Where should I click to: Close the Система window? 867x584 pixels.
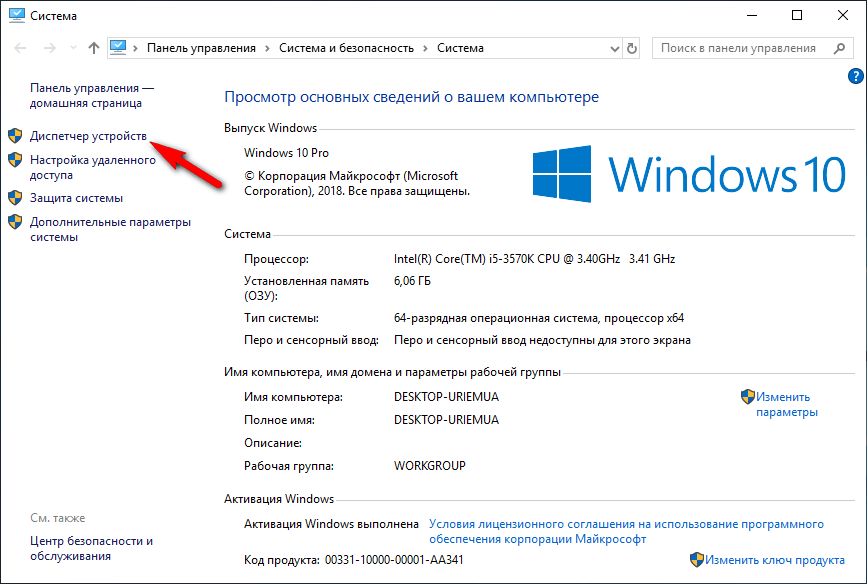[x=843, y=15]
